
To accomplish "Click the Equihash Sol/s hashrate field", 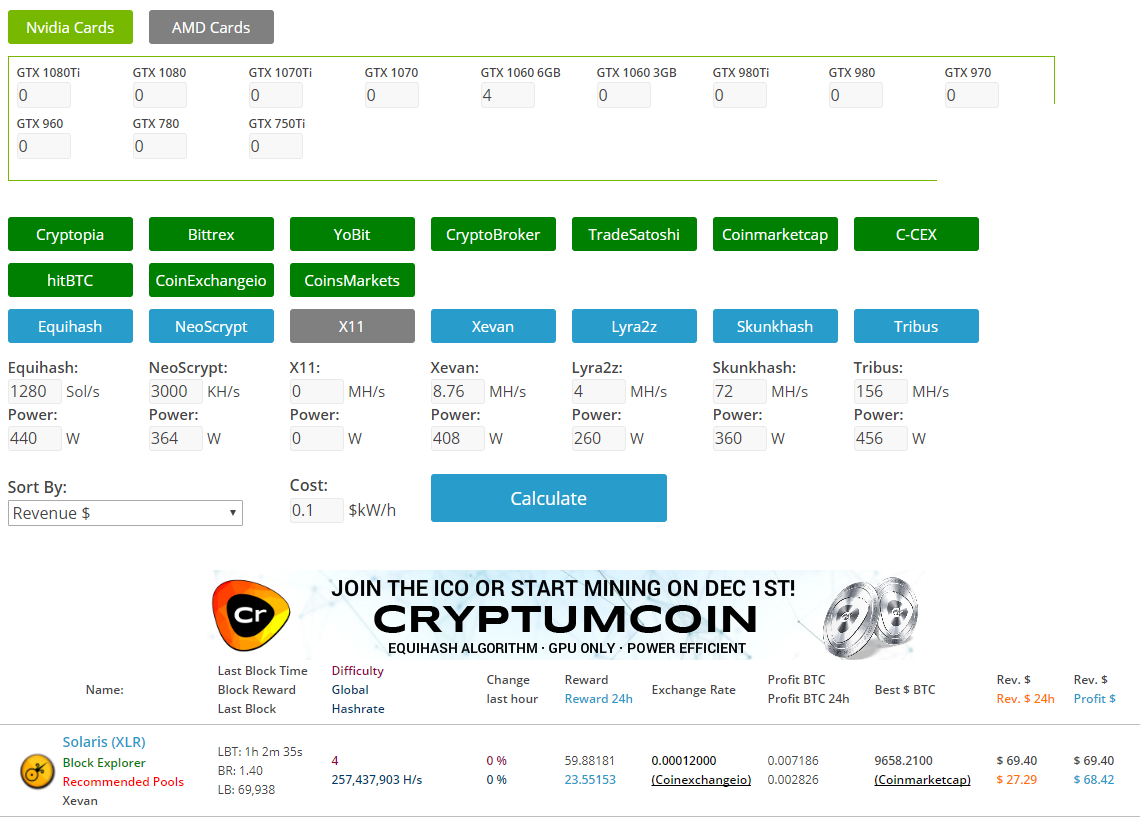I will [x=34, y=392].
